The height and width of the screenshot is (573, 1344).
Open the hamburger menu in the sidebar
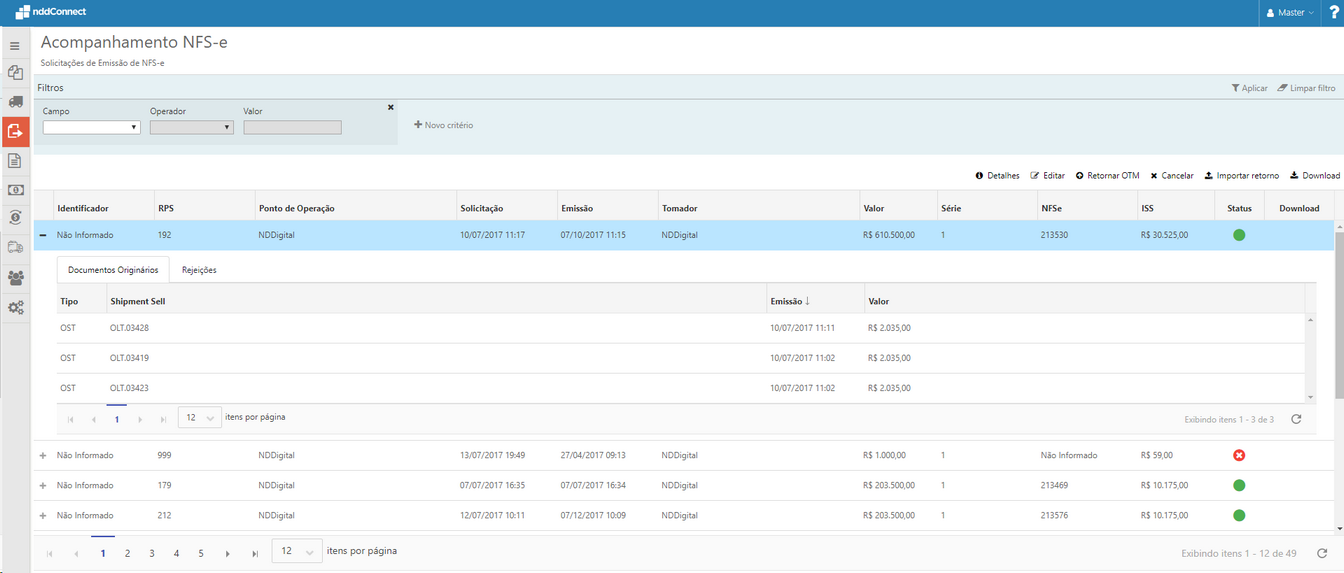pos(15,46)
